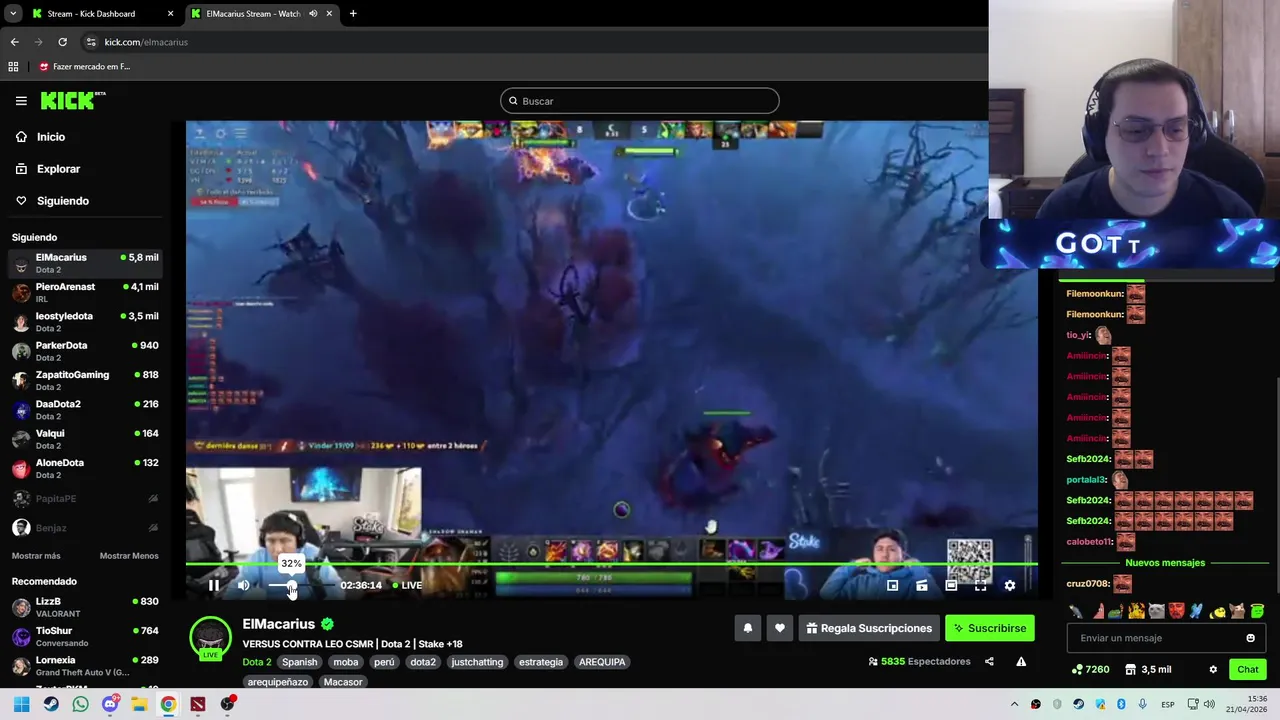1280x720 pixels.
Task: Pause the live stream video
Action: click(214, 585)
